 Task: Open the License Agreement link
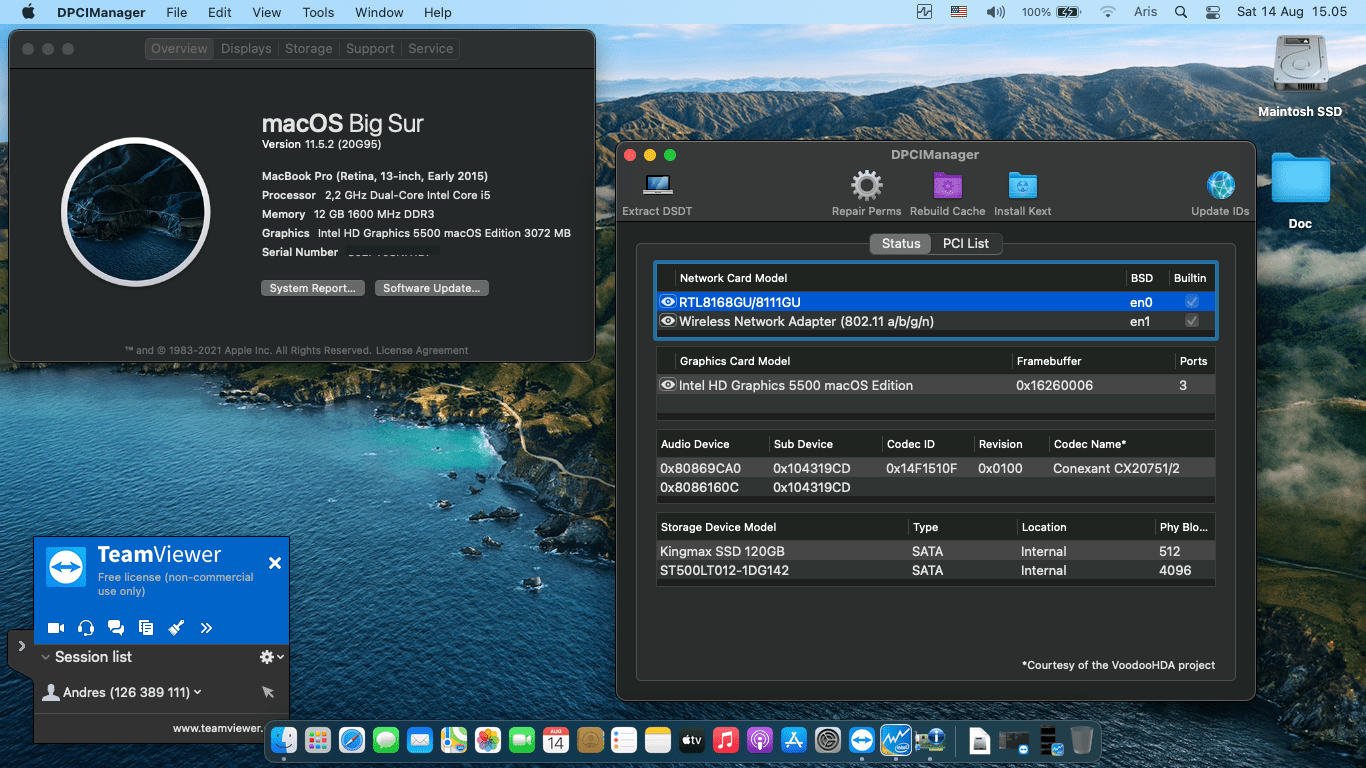(x=422, y=350)
